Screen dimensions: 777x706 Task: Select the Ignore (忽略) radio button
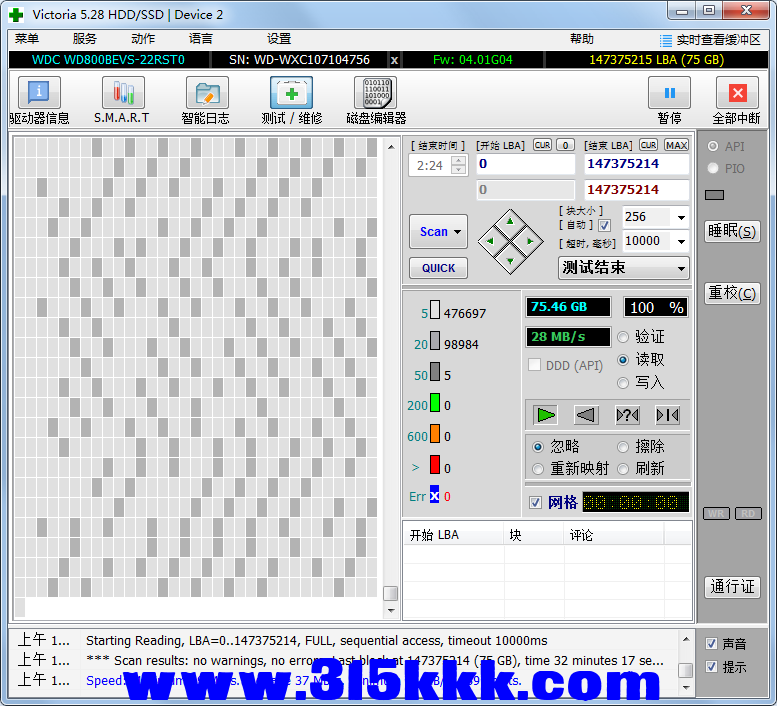538,447
